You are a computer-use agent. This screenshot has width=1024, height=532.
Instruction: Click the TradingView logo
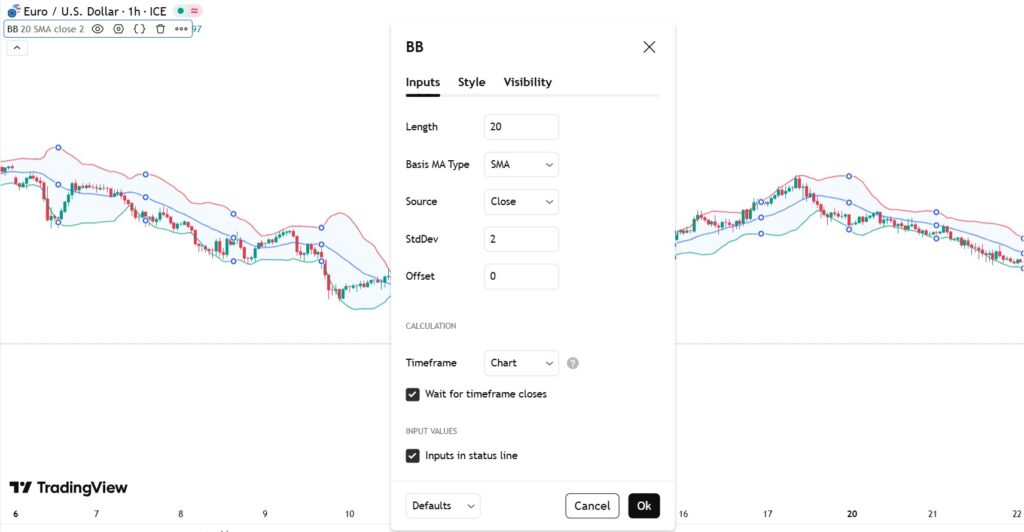coord(68,487)
